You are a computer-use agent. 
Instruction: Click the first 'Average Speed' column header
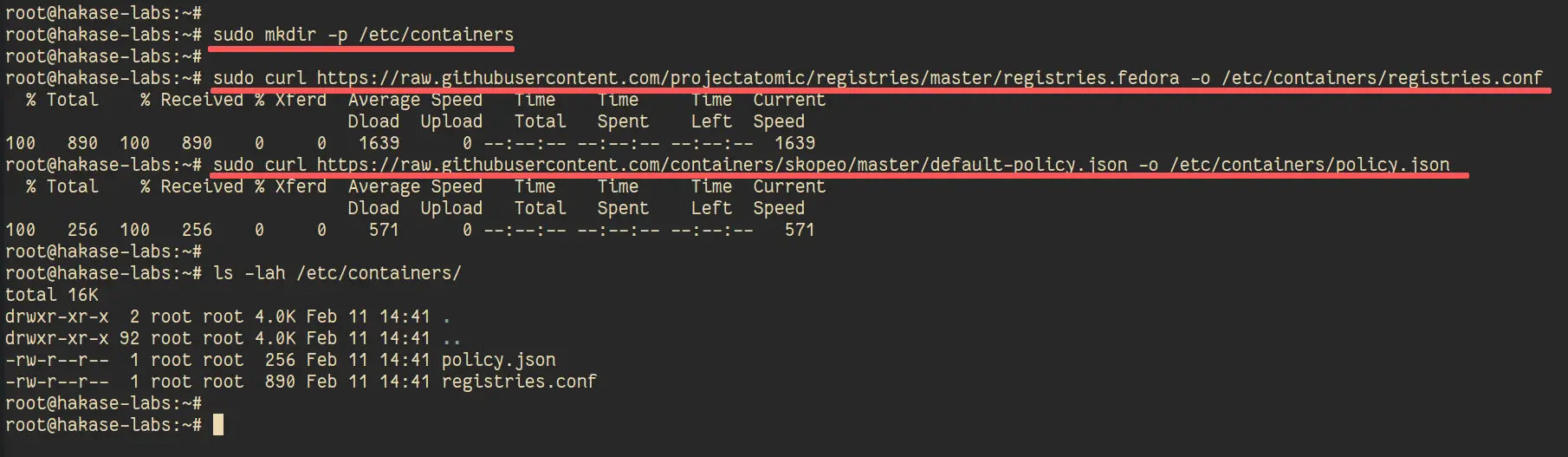point(415,100)
